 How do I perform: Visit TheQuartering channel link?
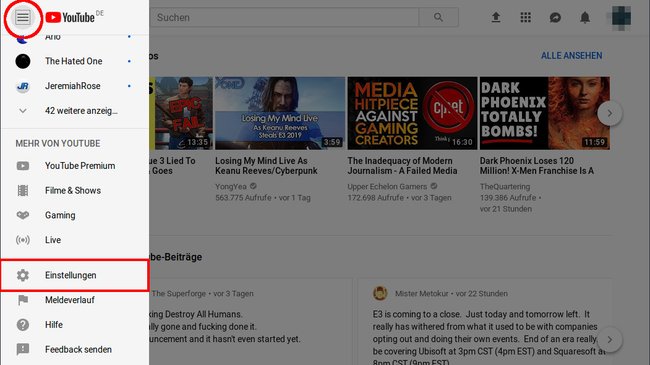505,187
